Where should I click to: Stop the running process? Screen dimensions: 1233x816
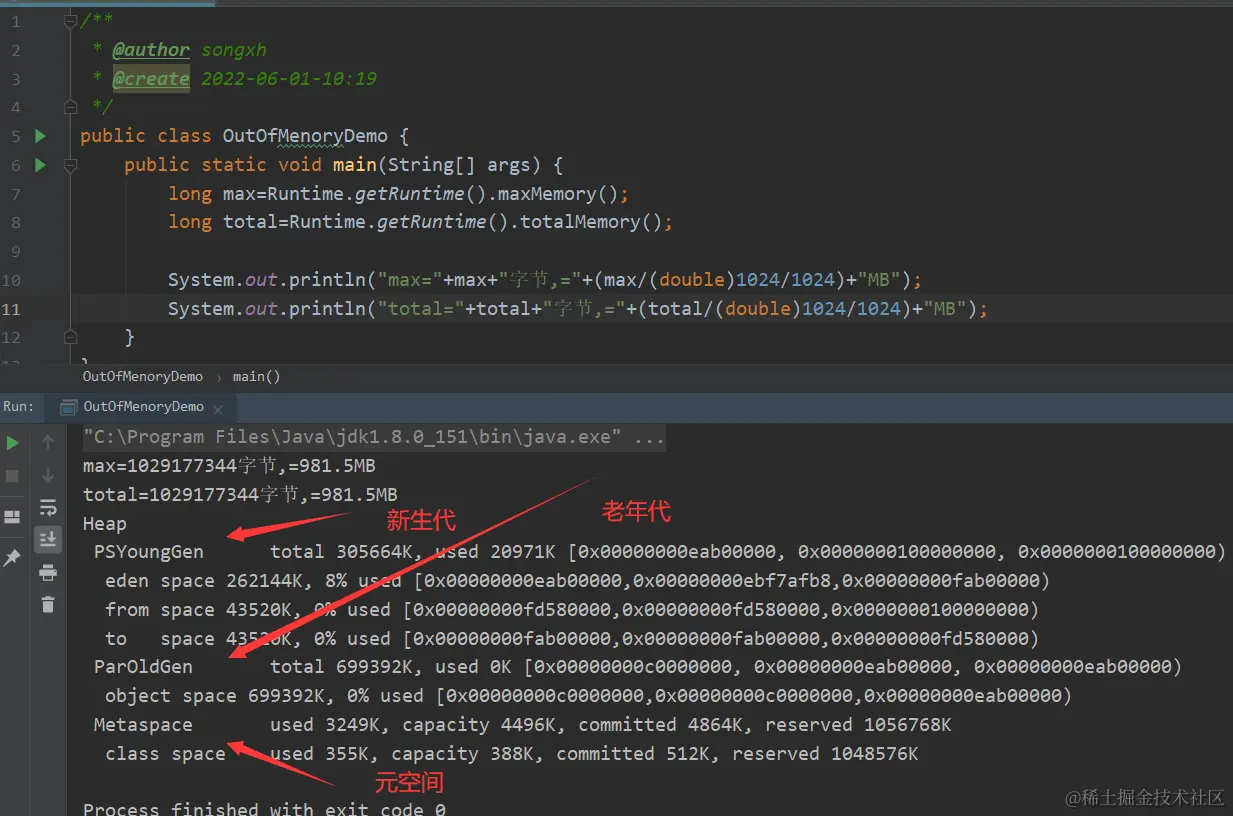coord(13,475)
